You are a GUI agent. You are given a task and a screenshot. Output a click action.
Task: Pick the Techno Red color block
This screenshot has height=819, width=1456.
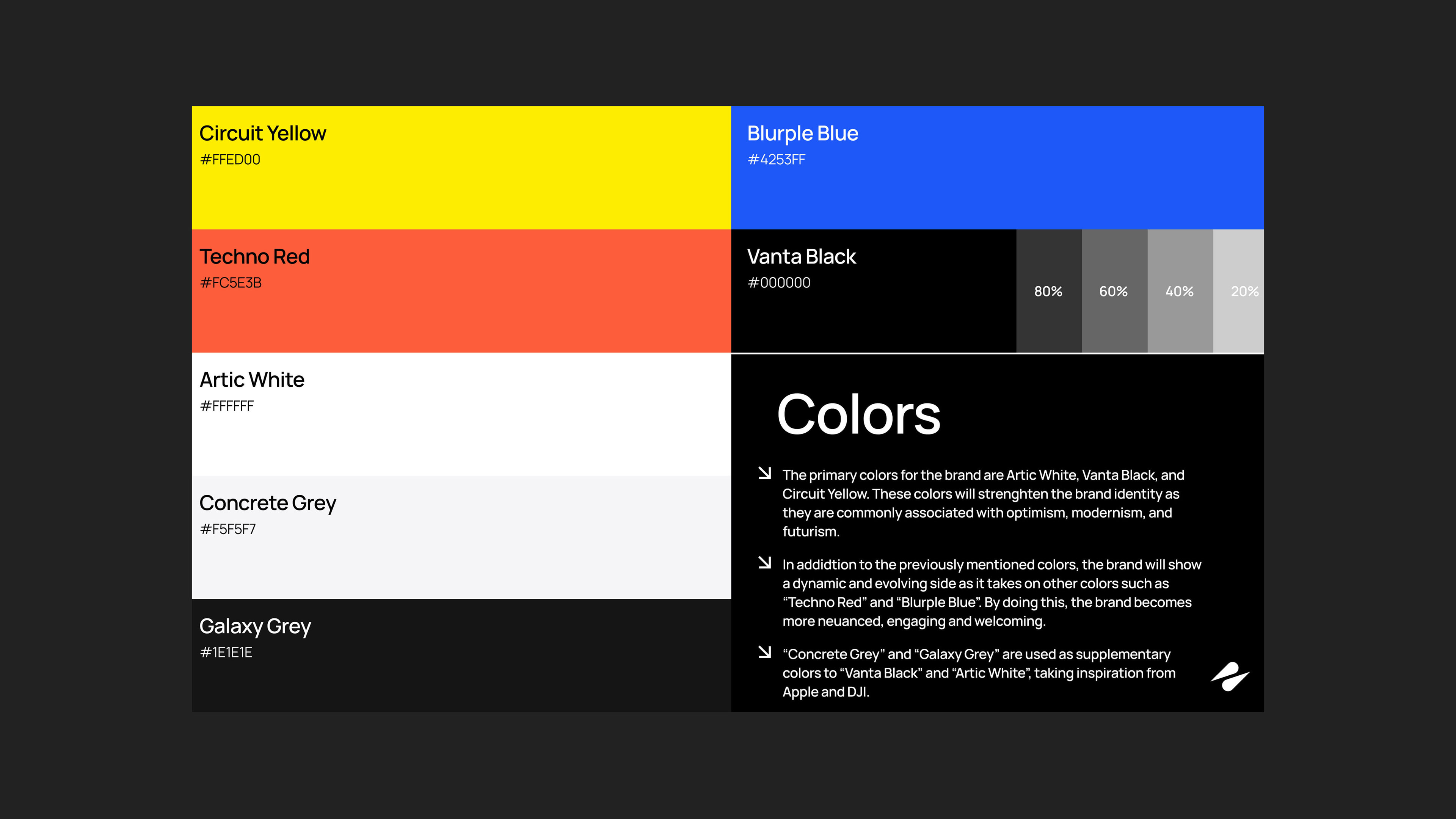[x=461, y=290]
